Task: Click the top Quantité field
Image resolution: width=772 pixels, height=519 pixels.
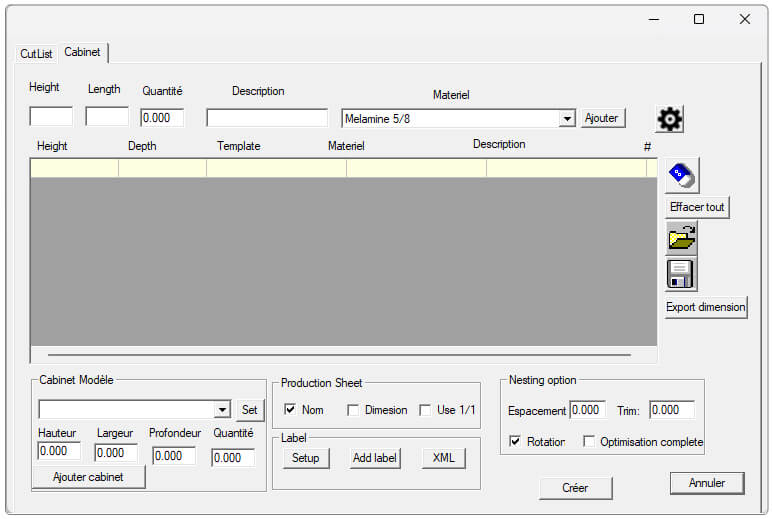Action: click(162, 118)
